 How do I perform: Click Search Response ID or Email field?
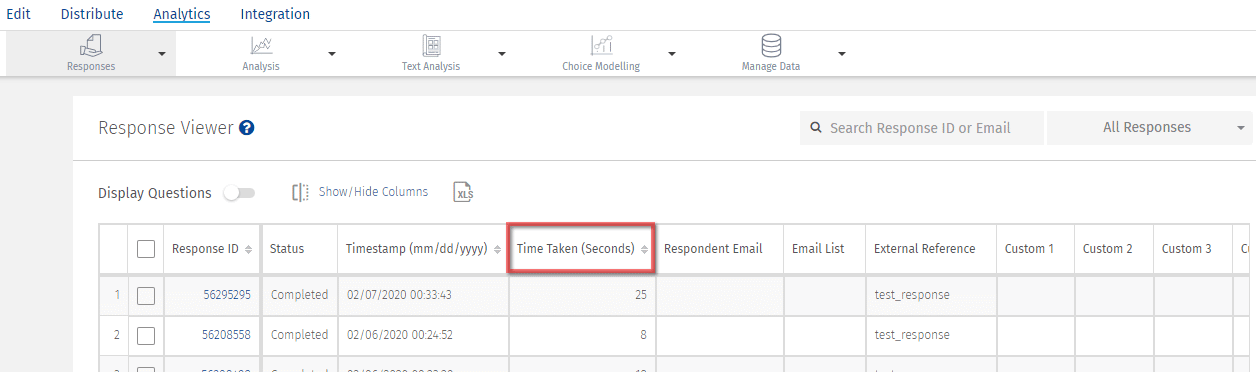(921, 128)
